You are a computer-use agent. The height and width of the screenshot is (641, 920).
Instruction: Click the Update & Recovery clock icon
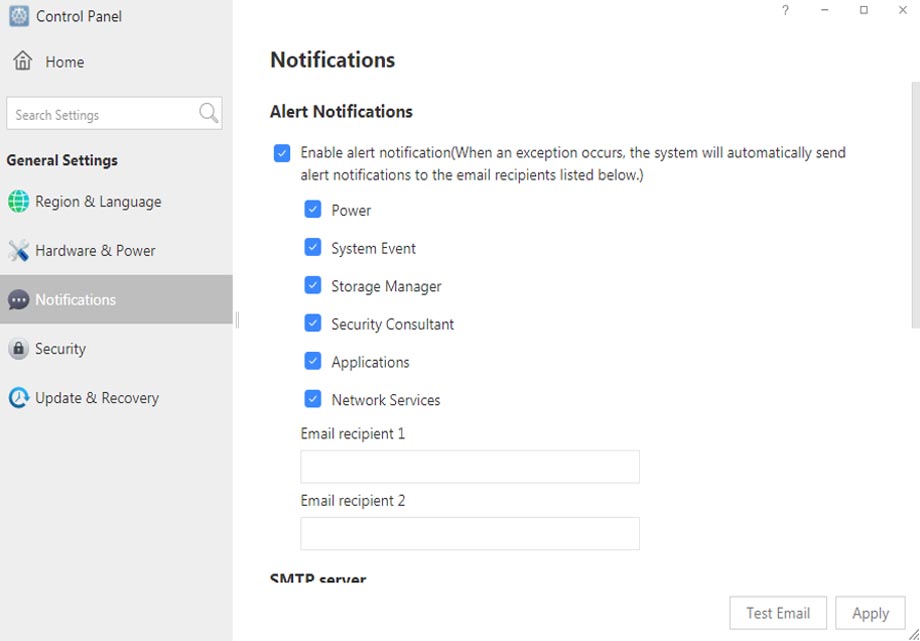pyautogui.click(x=18, y=398)
